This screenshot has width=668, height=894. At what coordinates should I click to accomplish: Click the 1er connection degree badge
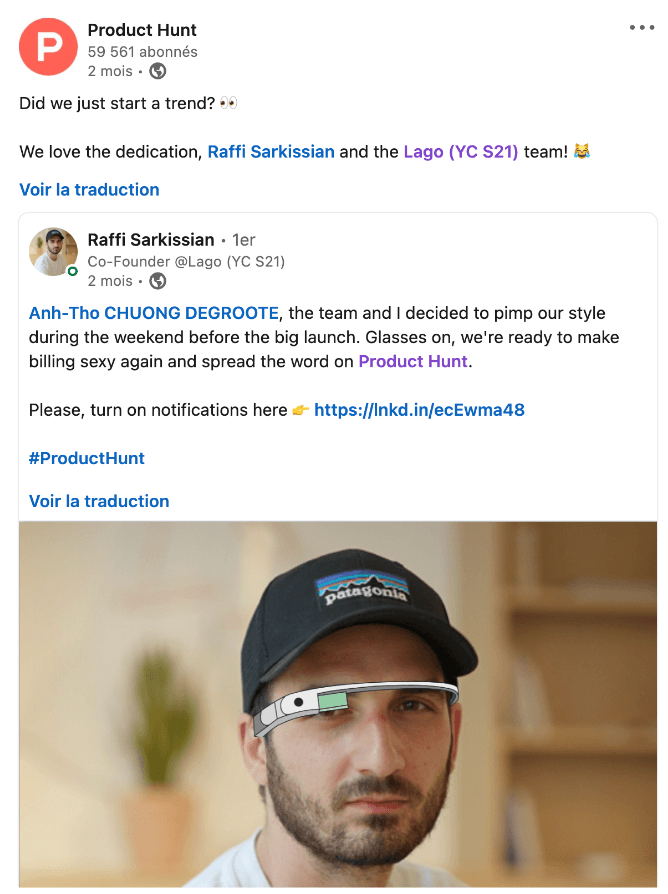click(x=244, y=240)
